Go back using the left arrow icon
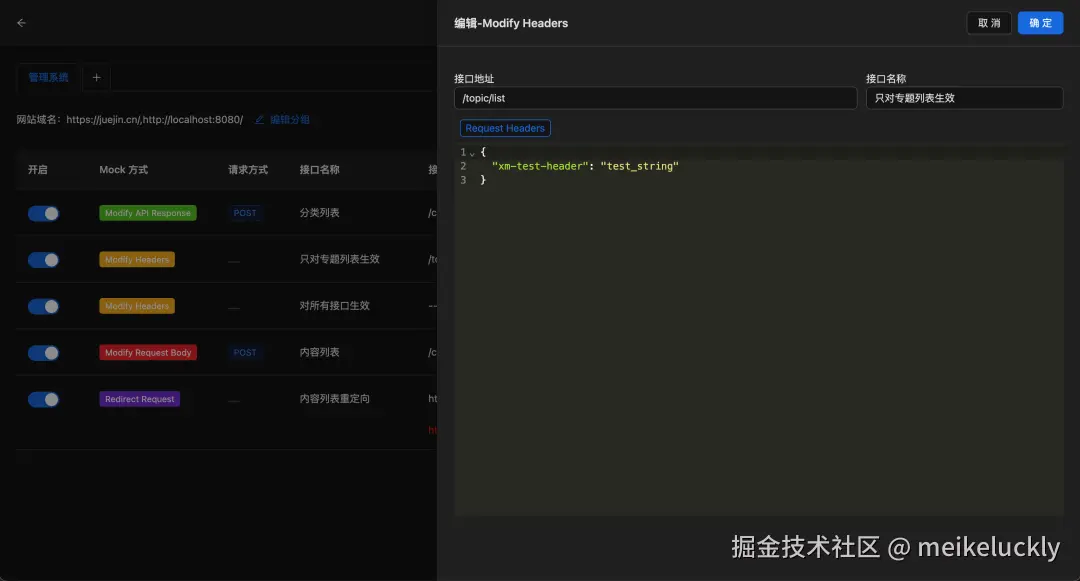This screenshot has height=581, width=1080. (x=21, y=23)
